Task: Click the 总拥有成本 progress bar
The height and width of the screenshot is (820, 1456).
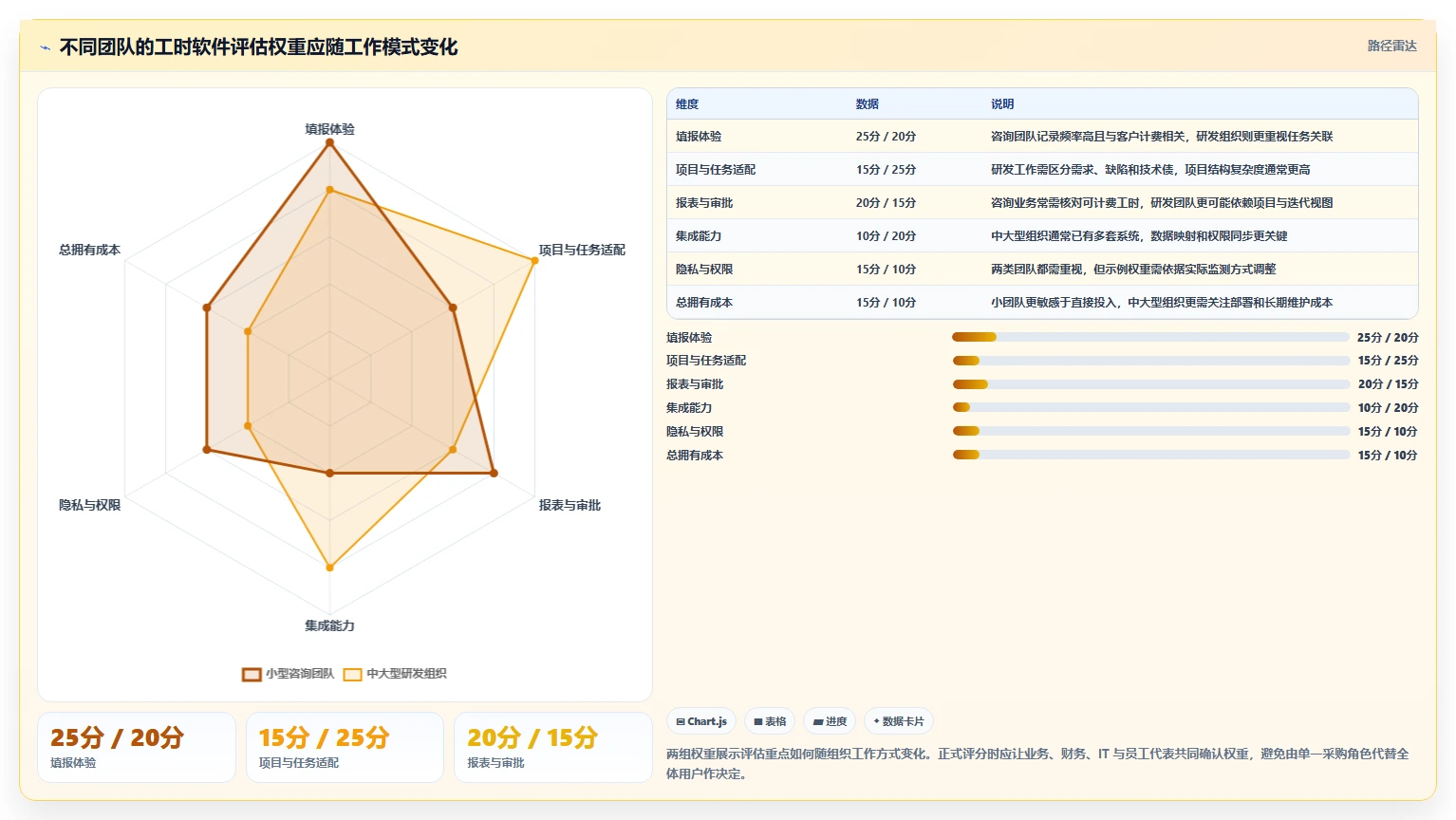Action: 1150,455
